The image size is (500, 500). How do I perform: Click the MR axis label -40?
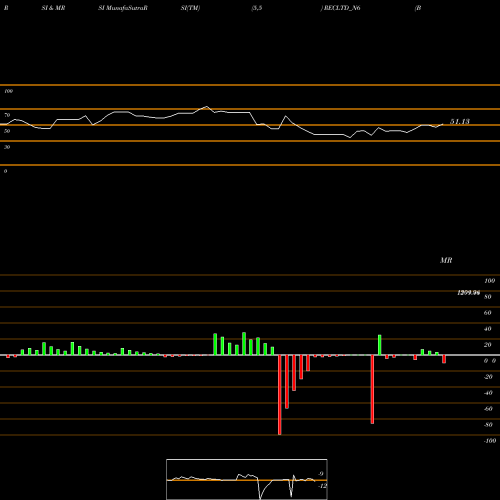(x=488, y=393)
